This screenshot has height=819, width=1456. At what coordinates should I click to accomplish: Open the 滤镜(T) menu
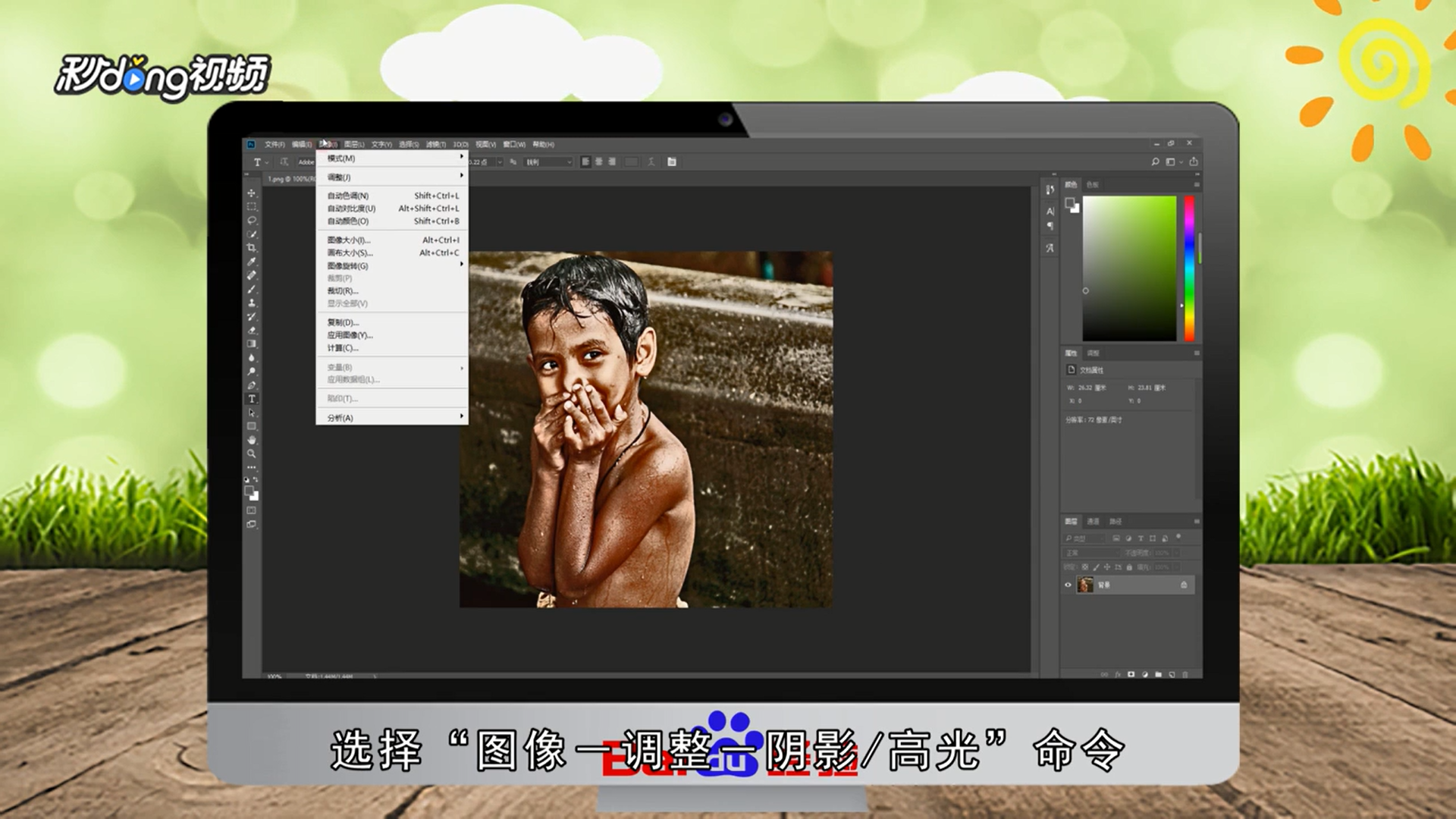pyautogui.click(x=435, y=144)
